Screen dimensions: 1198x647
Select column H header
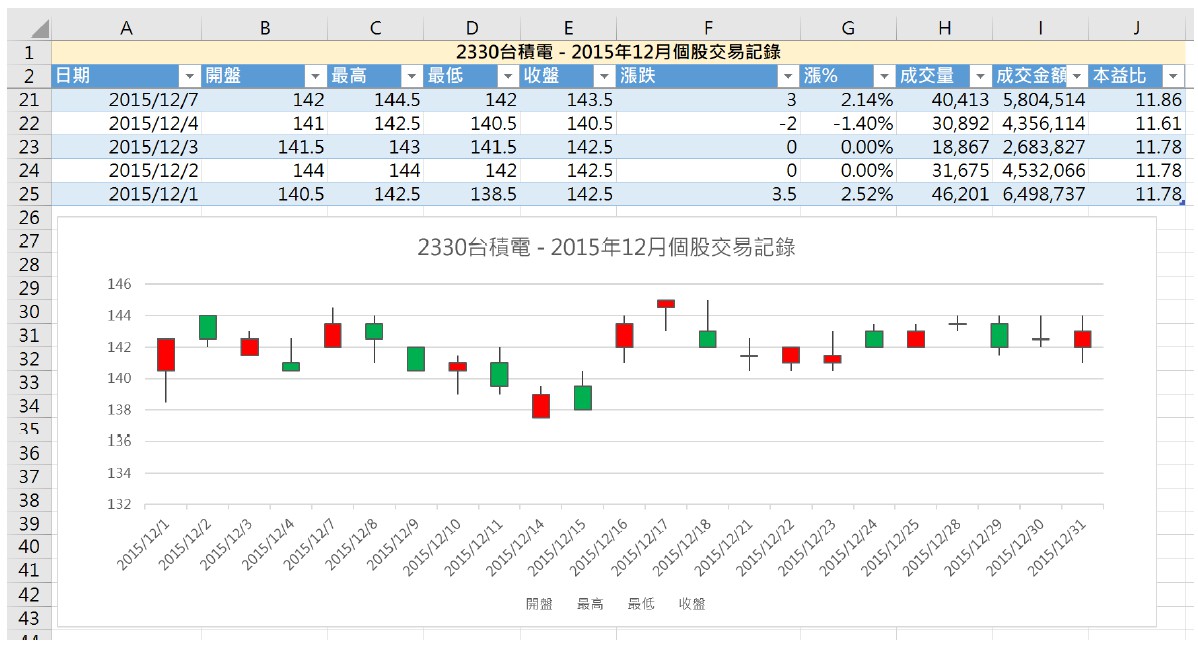[944, 28]
